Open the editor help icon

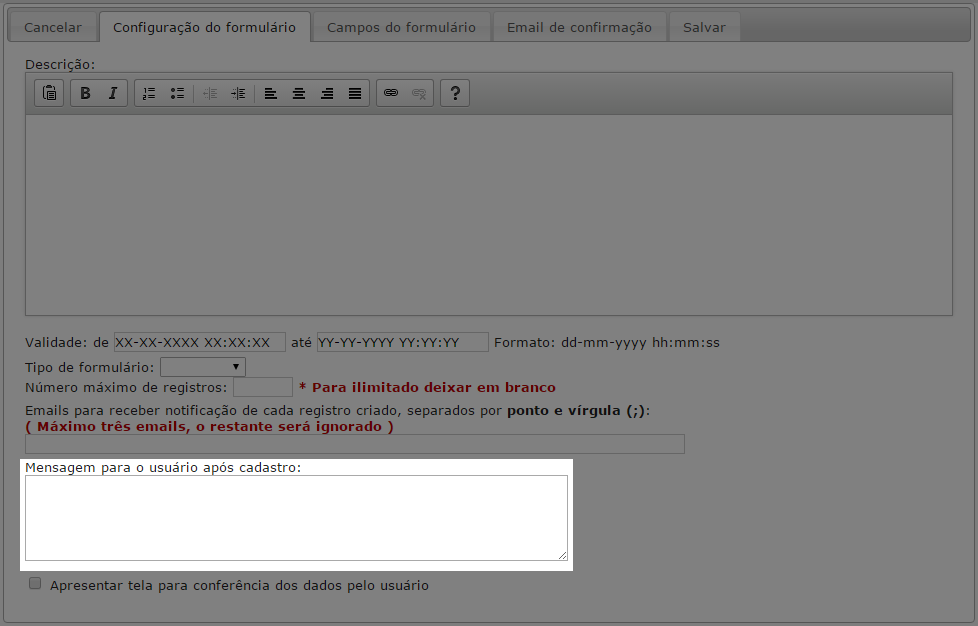click(x=455, y=93)
